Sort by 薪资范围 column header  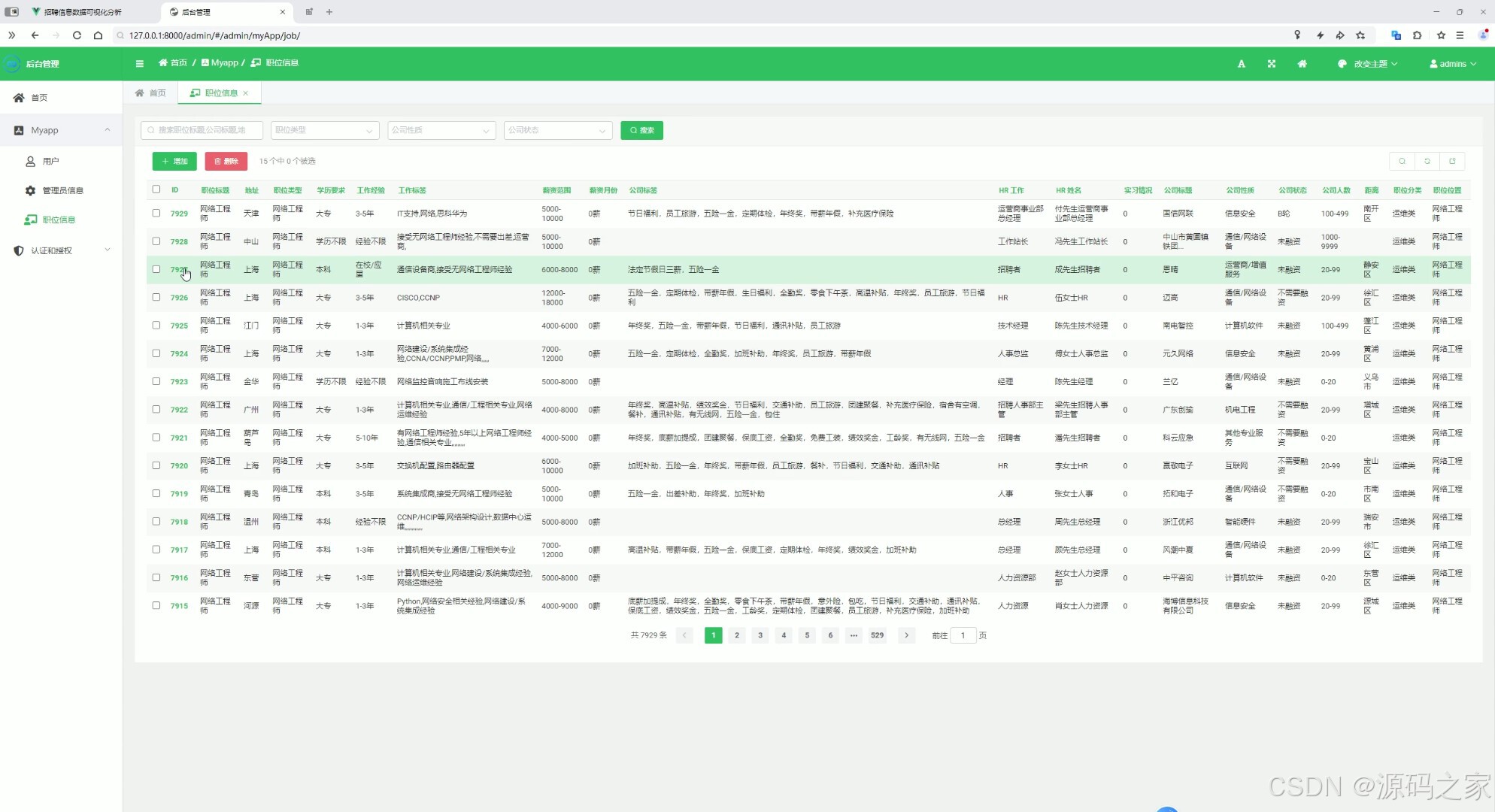click(557, 190)
